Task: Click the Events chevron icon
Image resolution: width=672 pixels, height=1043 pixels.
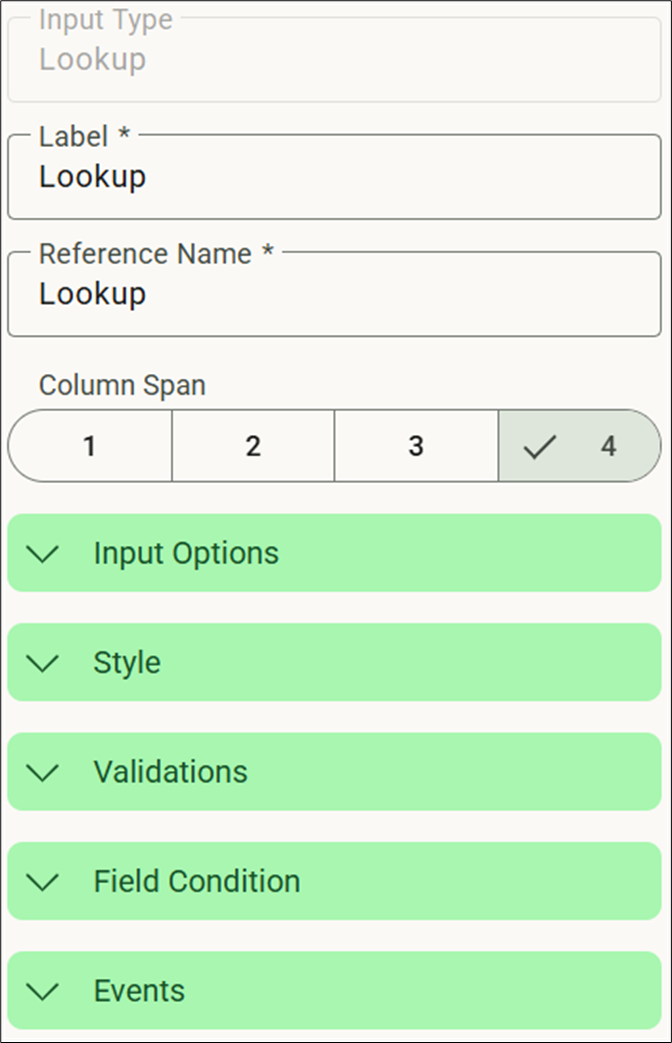Action: point(43,991)
